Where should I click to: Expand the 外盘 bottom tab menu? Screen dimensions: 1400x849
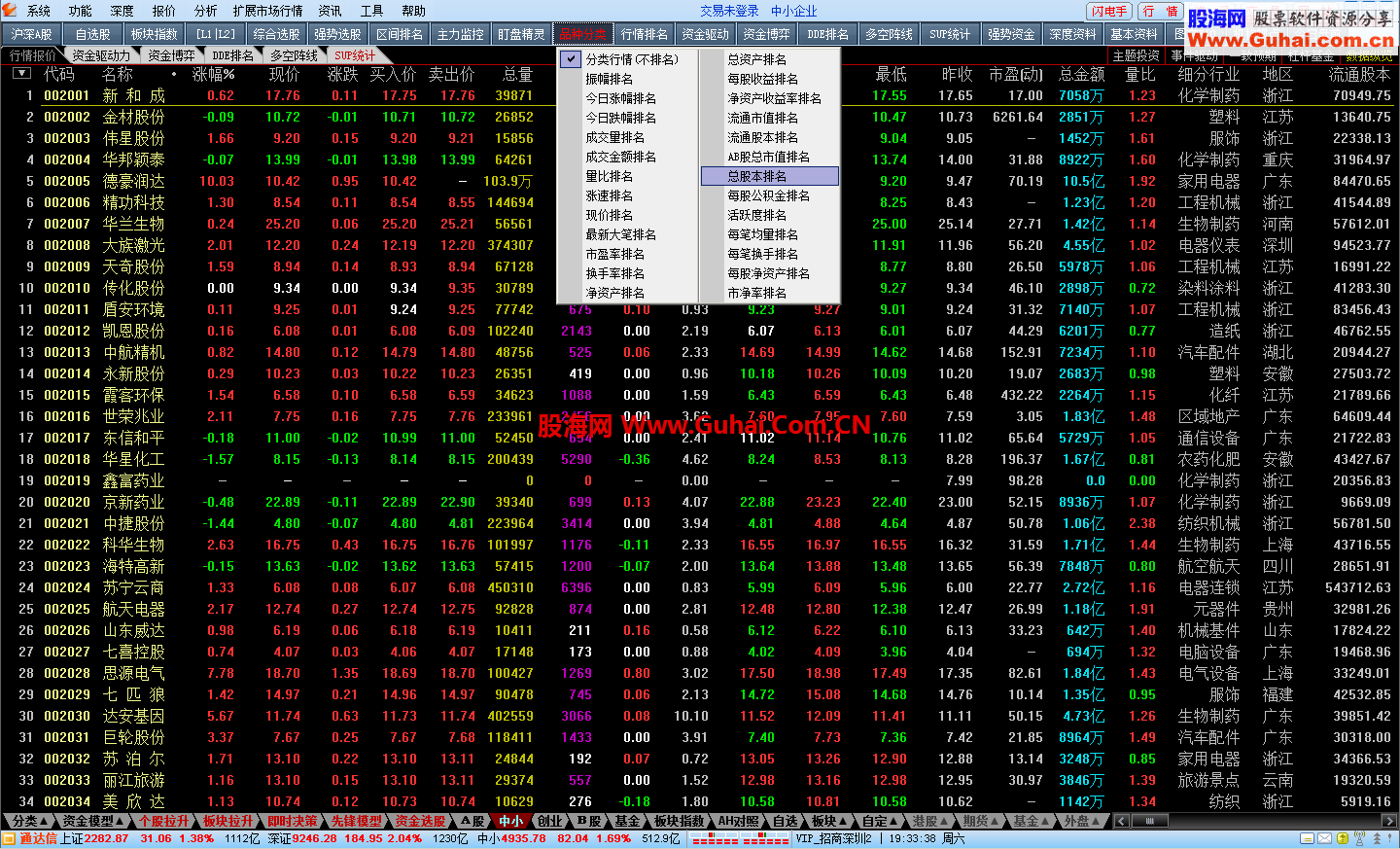coord(1082,822)
